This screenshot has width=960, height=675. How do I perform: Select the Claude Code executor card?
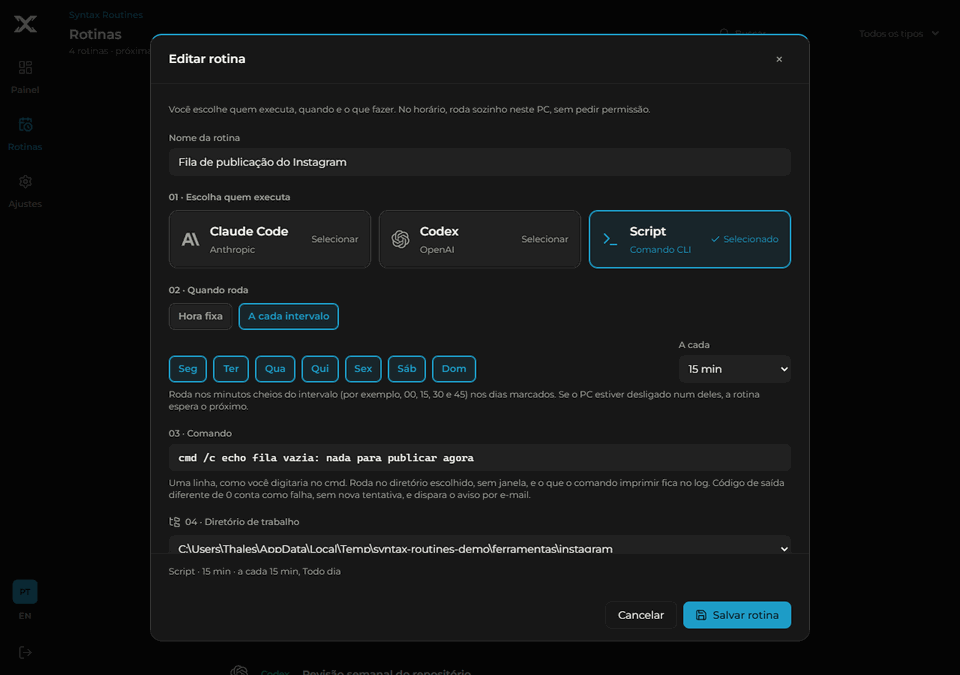pos(269,239)
